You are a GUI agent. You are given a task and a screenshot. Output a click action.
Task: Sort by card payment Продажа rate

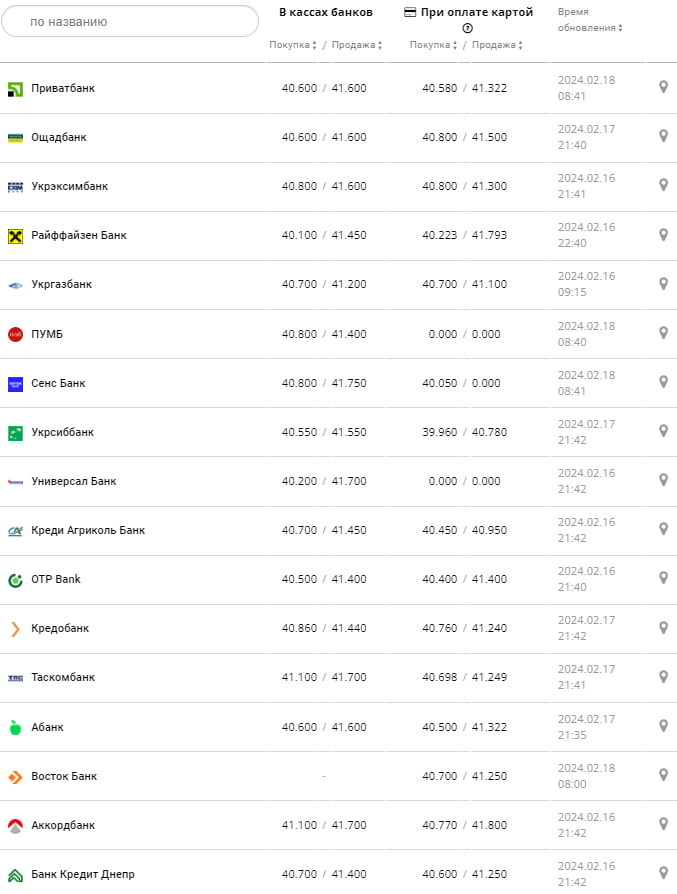coord(496,45)
